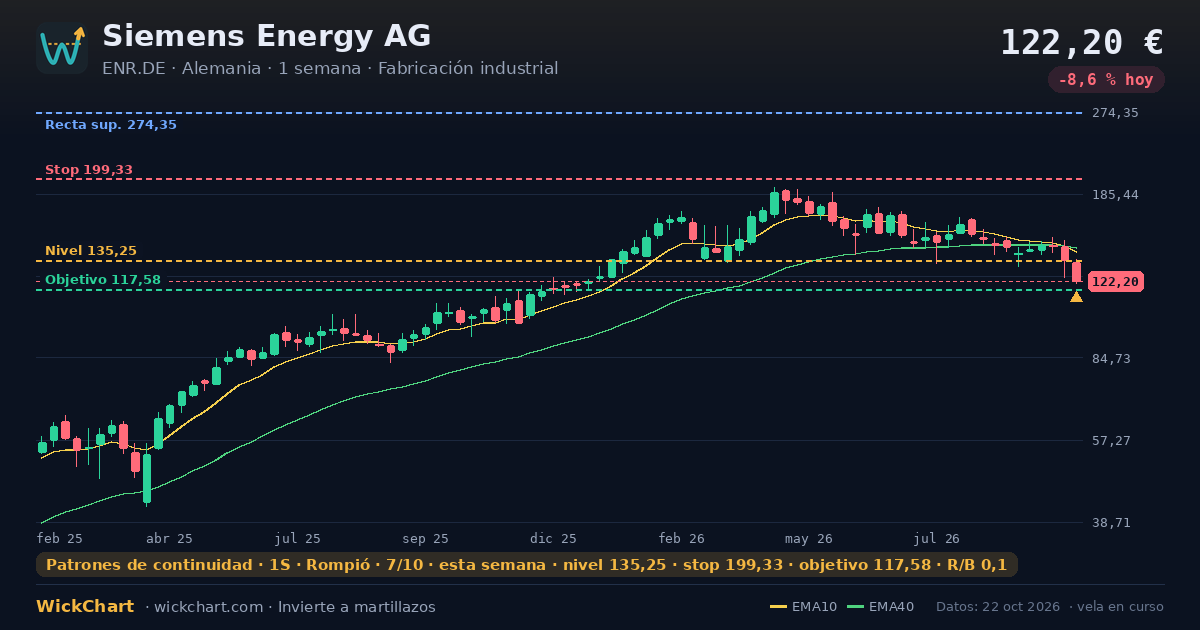Image resolution: width=1200 pixels, height=630 pixels.
Task: Click the 'may 26' date axis label
Action: point(809,538)
